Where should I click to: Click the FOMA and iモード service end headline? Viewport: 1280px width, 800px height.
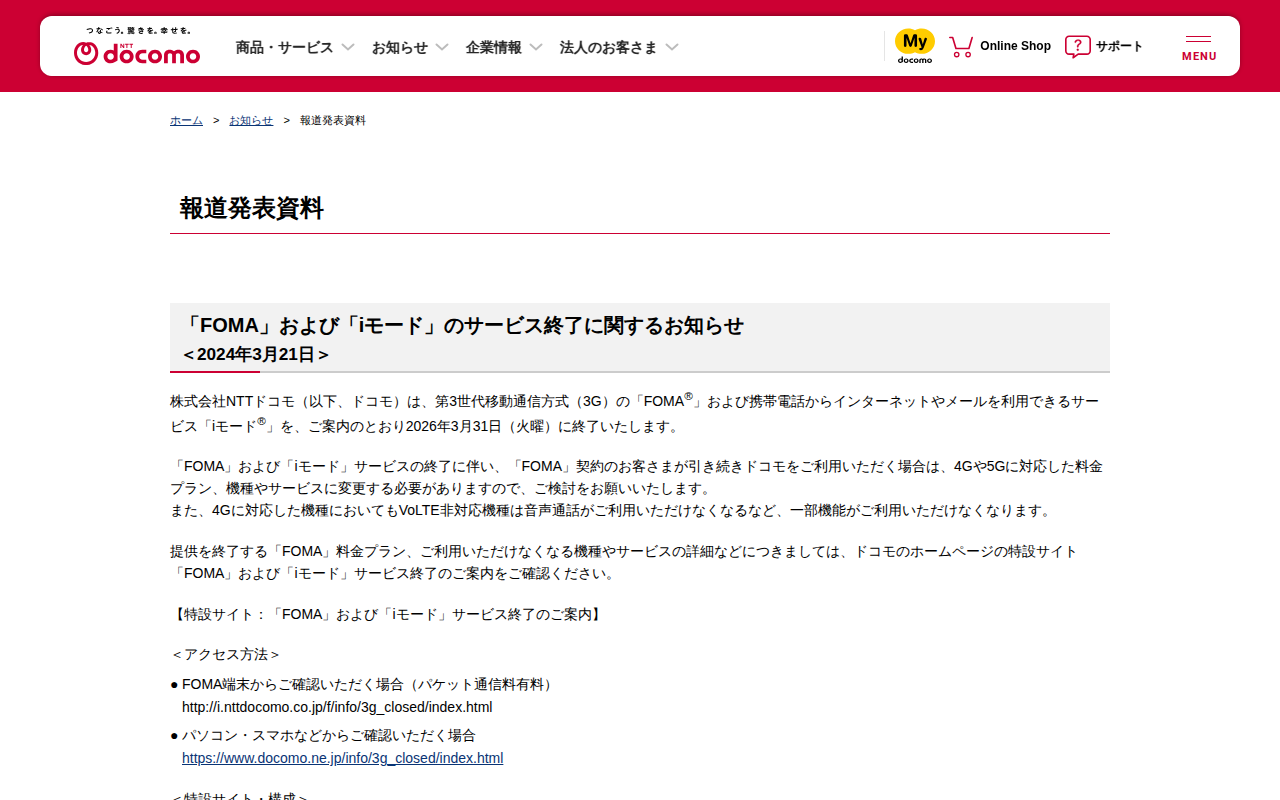pos(463,326)
